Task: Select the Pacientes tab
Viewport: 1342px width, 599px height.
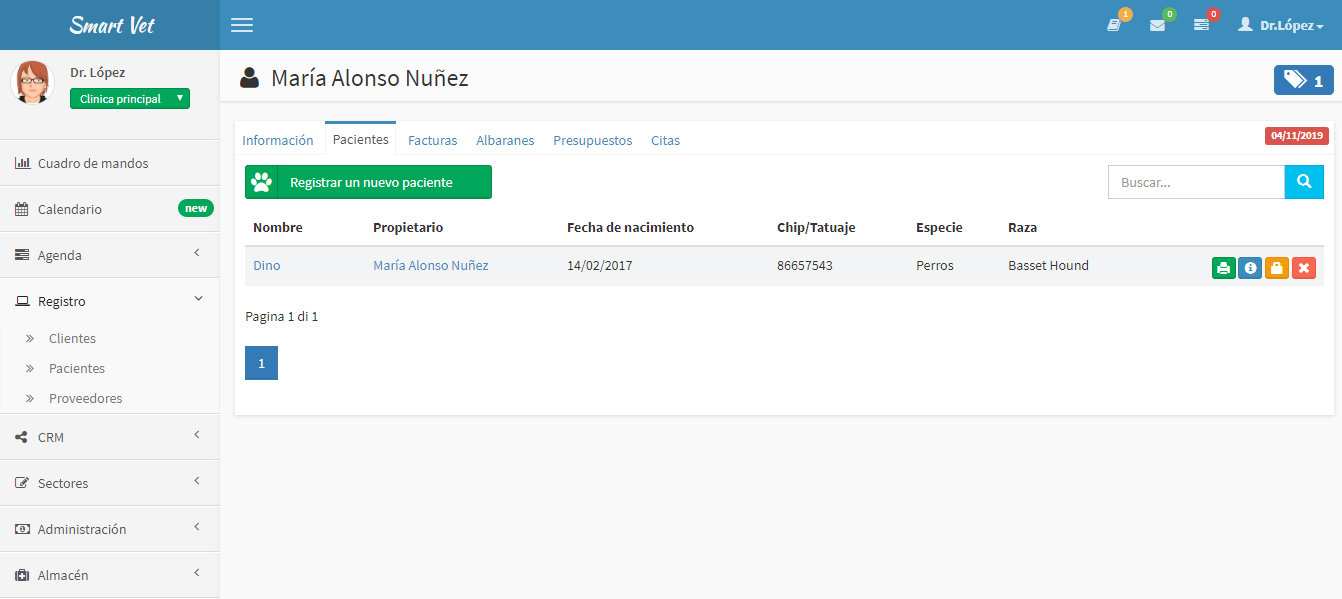Action: point(361,139)
